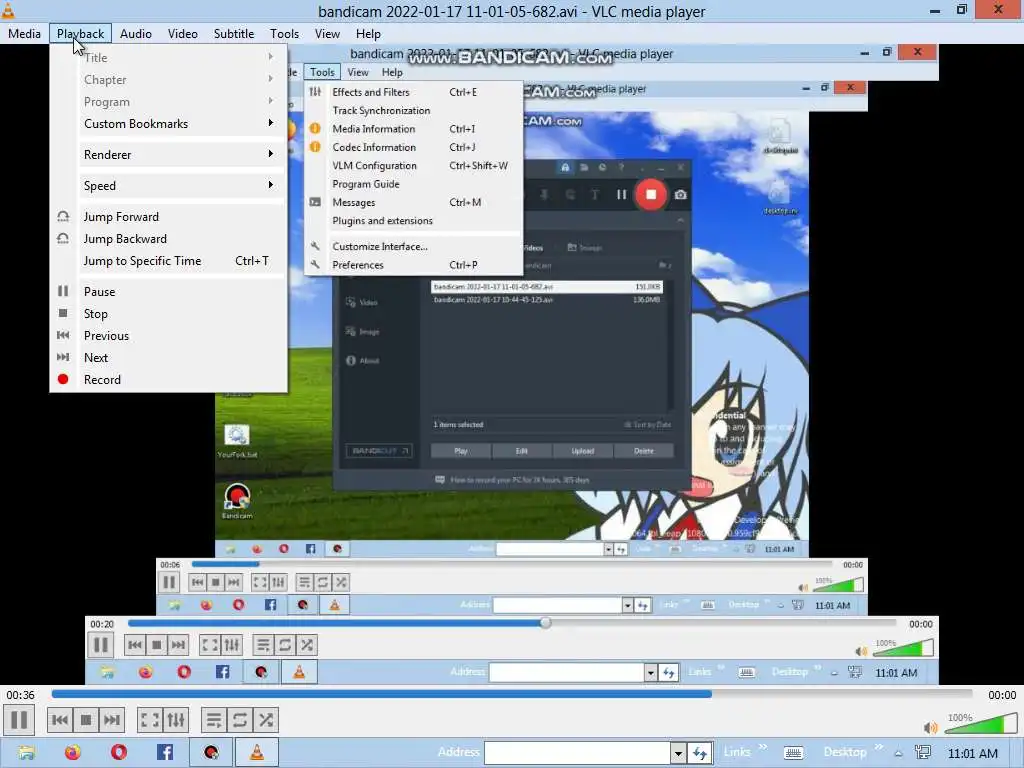
Task: Open file explorer from the real Windows taskbar
Action: click(26, 752)
